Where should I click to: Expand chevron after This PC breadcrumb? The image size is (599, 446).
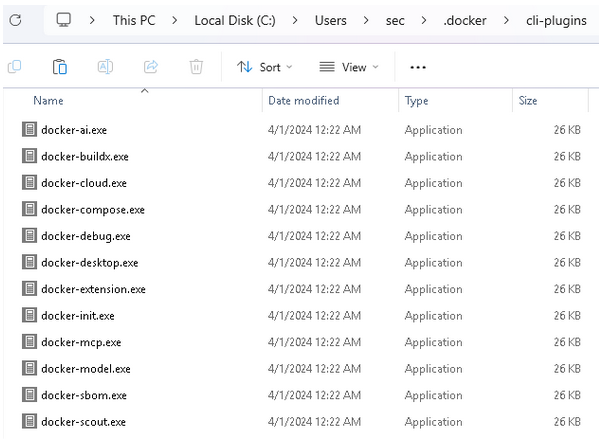click(175, 20)
